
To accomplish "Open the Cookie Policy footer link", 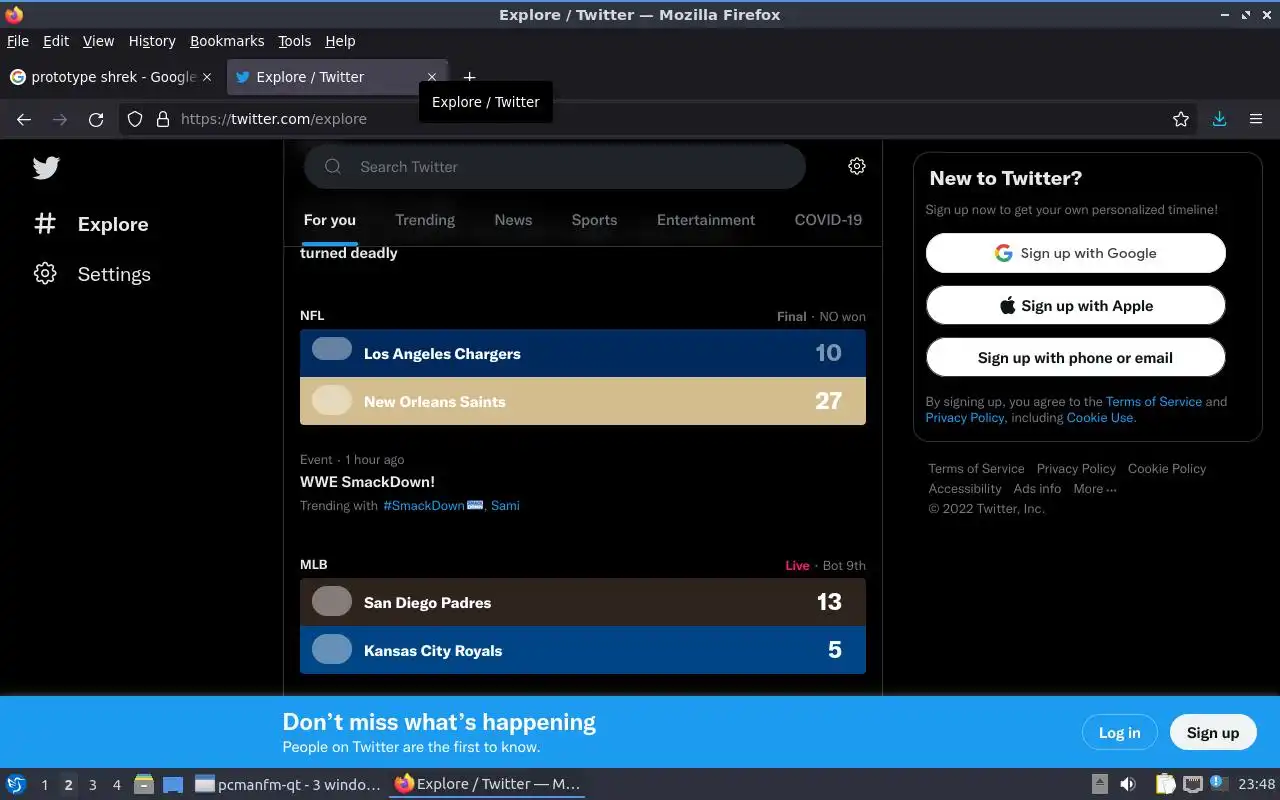I will pos(1167,468).
